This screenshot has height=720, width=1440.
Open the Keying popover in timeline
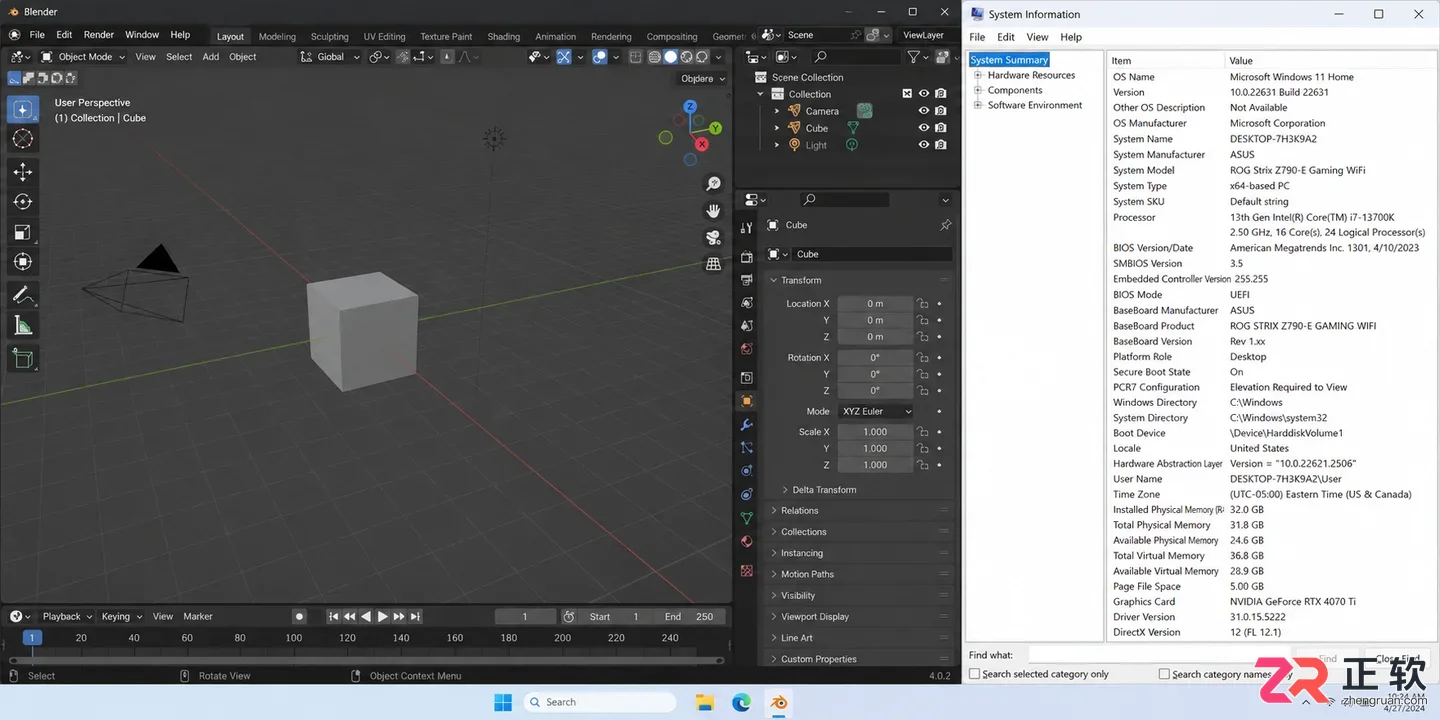coord(121,617)
